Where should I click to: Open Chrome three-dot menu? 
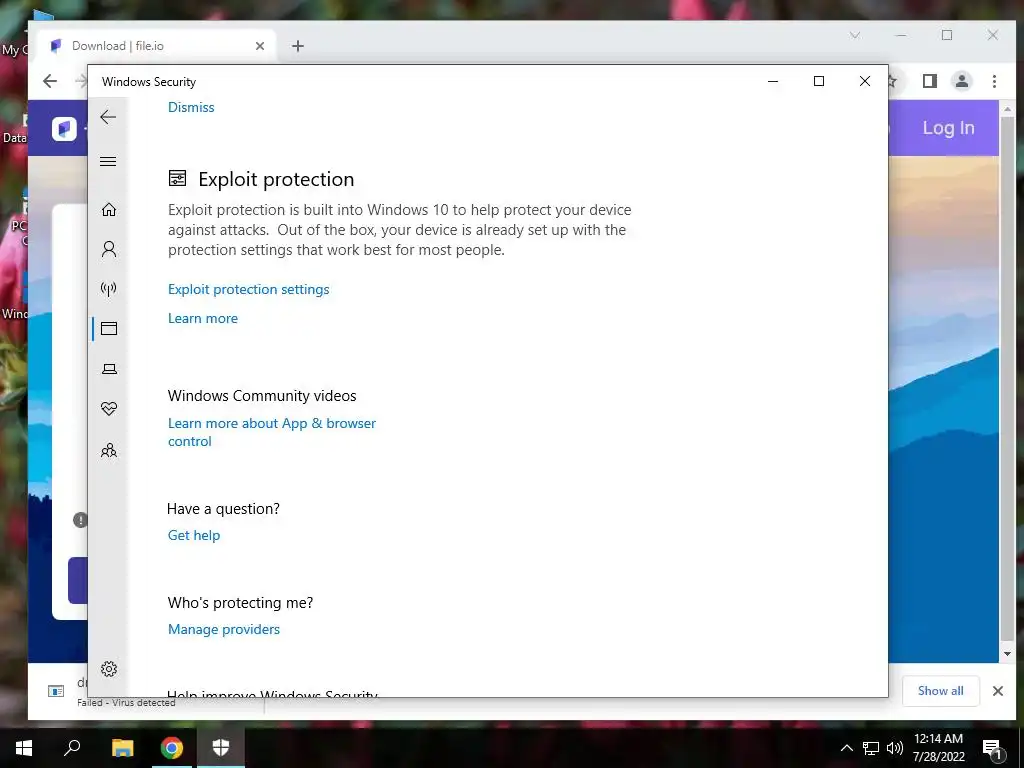pos(995,81)
